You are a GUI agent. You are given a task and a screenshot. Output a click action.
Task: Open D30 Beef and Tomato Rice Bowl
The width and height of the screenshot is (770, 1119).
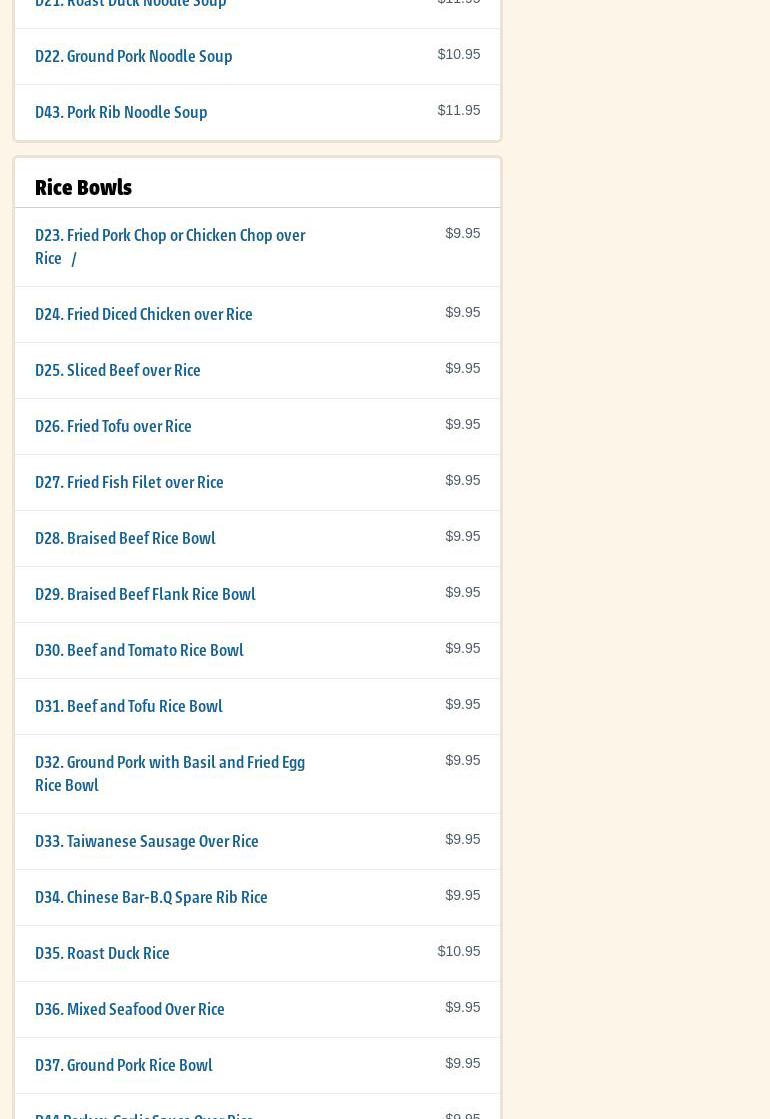coord(139,650)
